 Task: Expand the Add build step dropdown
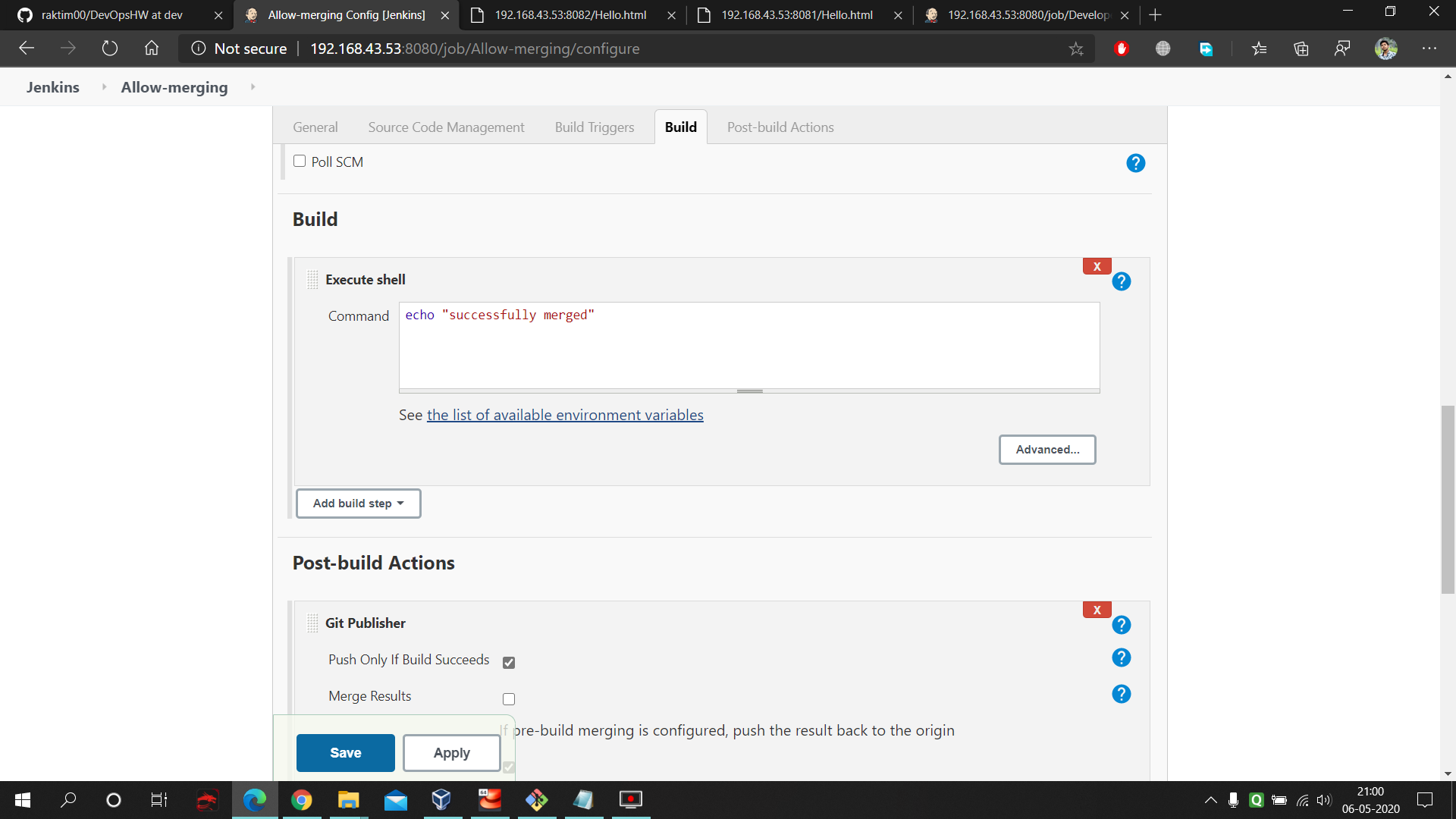pos(358,504)
